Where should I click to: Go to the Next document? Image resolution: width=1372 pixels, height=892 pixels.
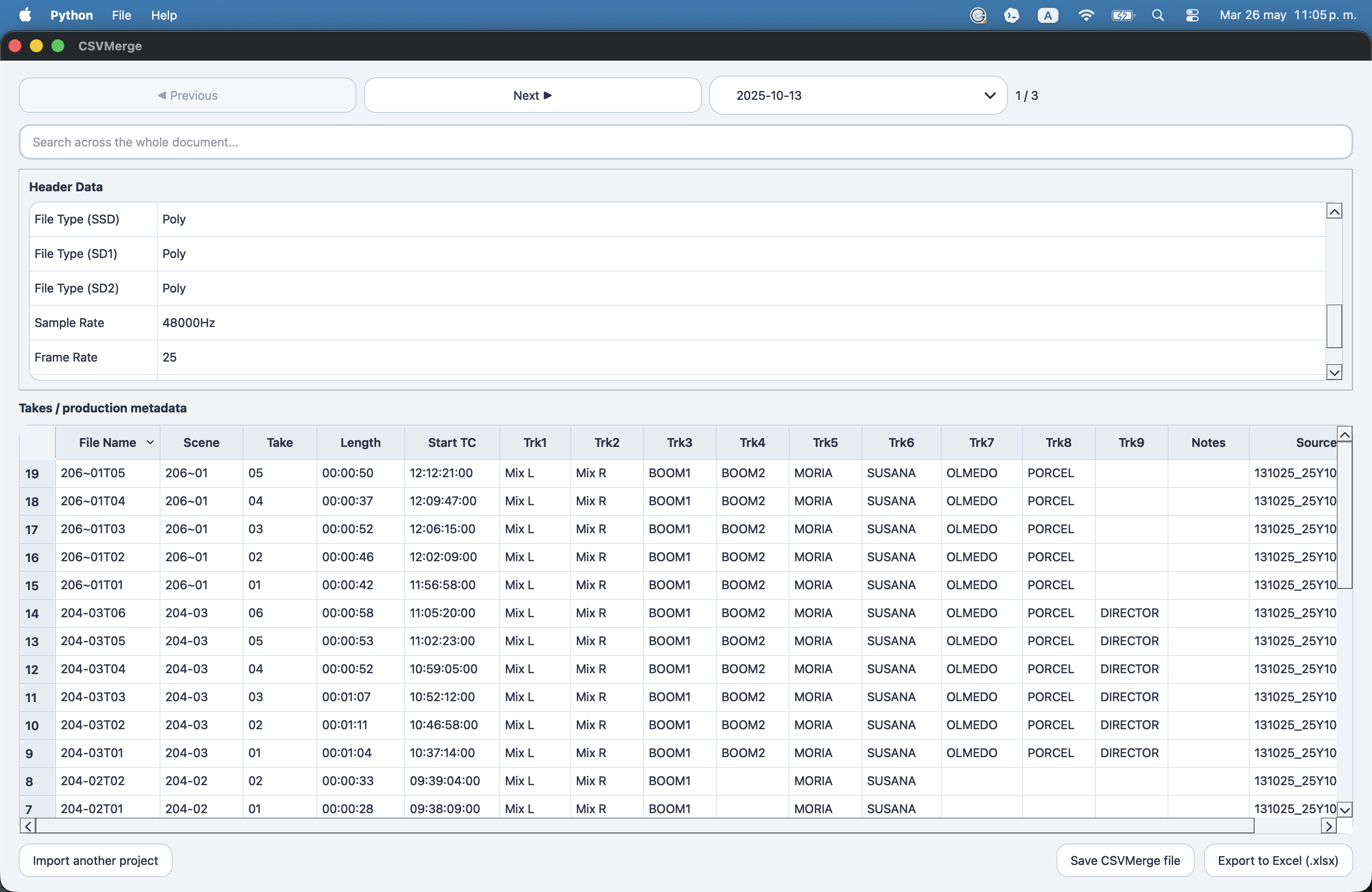[532, 95]
